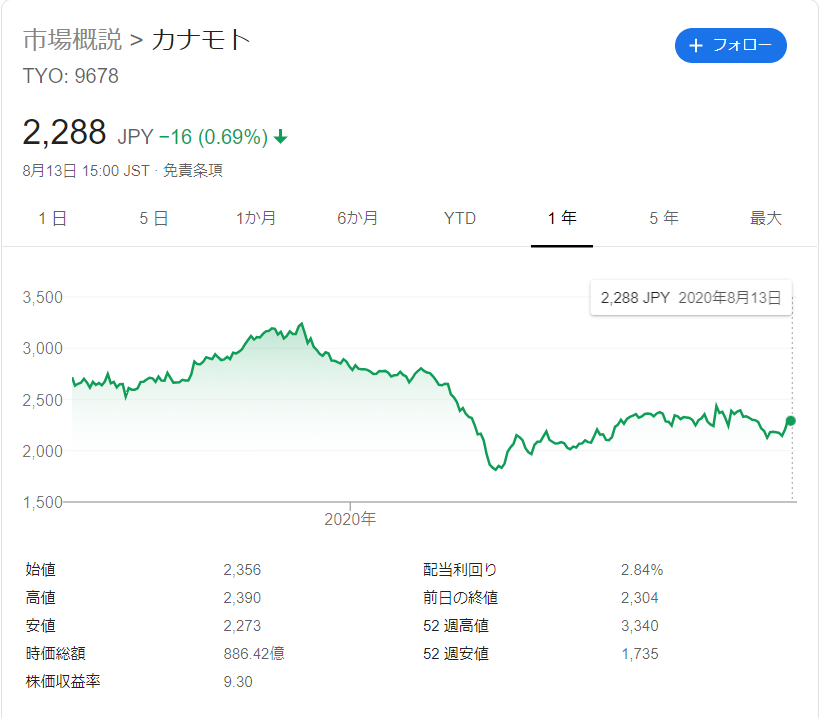Click the カナモト company title
Screen dimensions: 824x718
pyautogui.click(x=201, y=40)
